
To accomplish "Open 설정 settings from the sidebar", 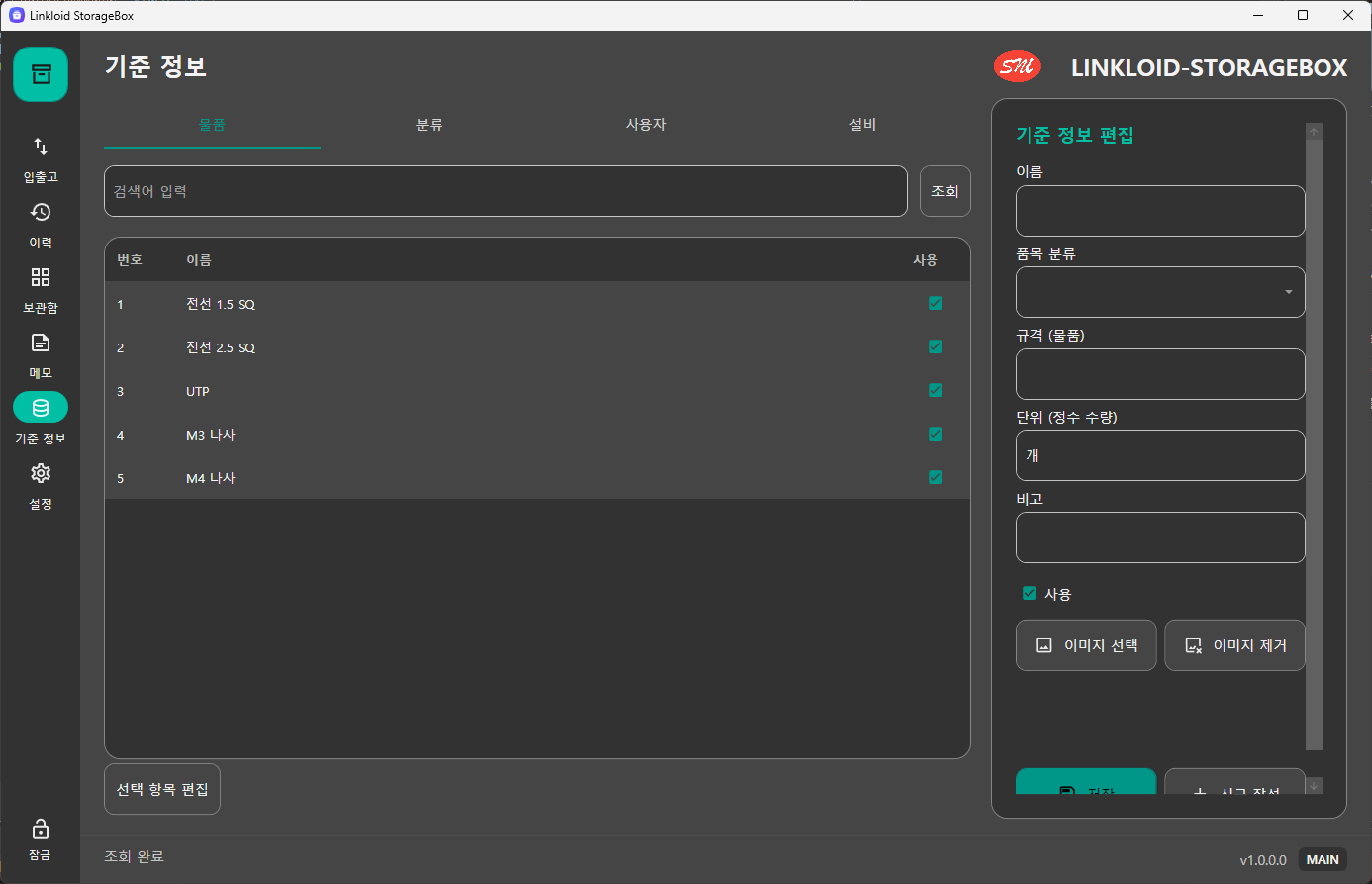I will coord(41,486).
